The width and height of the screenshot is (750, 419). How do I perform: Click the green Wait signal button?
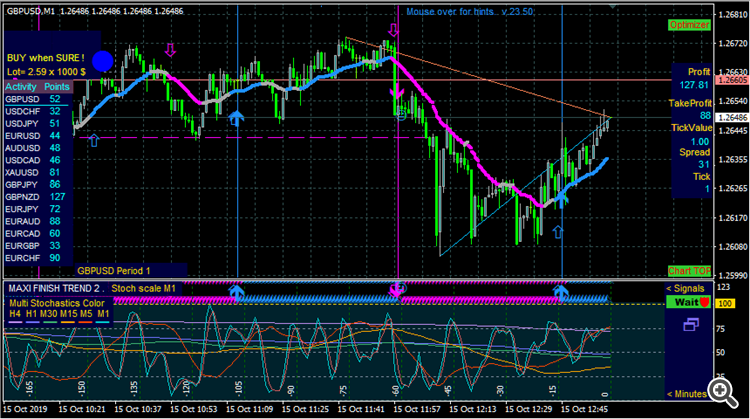click(x=688, y=302)
